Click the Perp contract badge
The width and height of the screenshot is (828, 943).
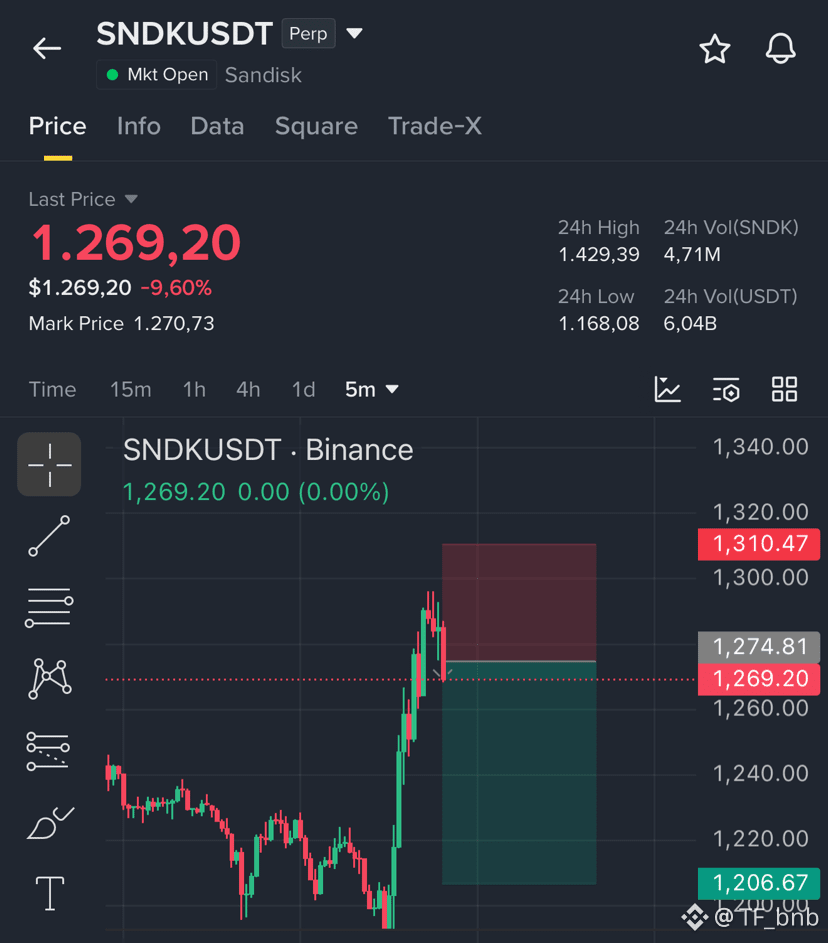click(308, 34)
